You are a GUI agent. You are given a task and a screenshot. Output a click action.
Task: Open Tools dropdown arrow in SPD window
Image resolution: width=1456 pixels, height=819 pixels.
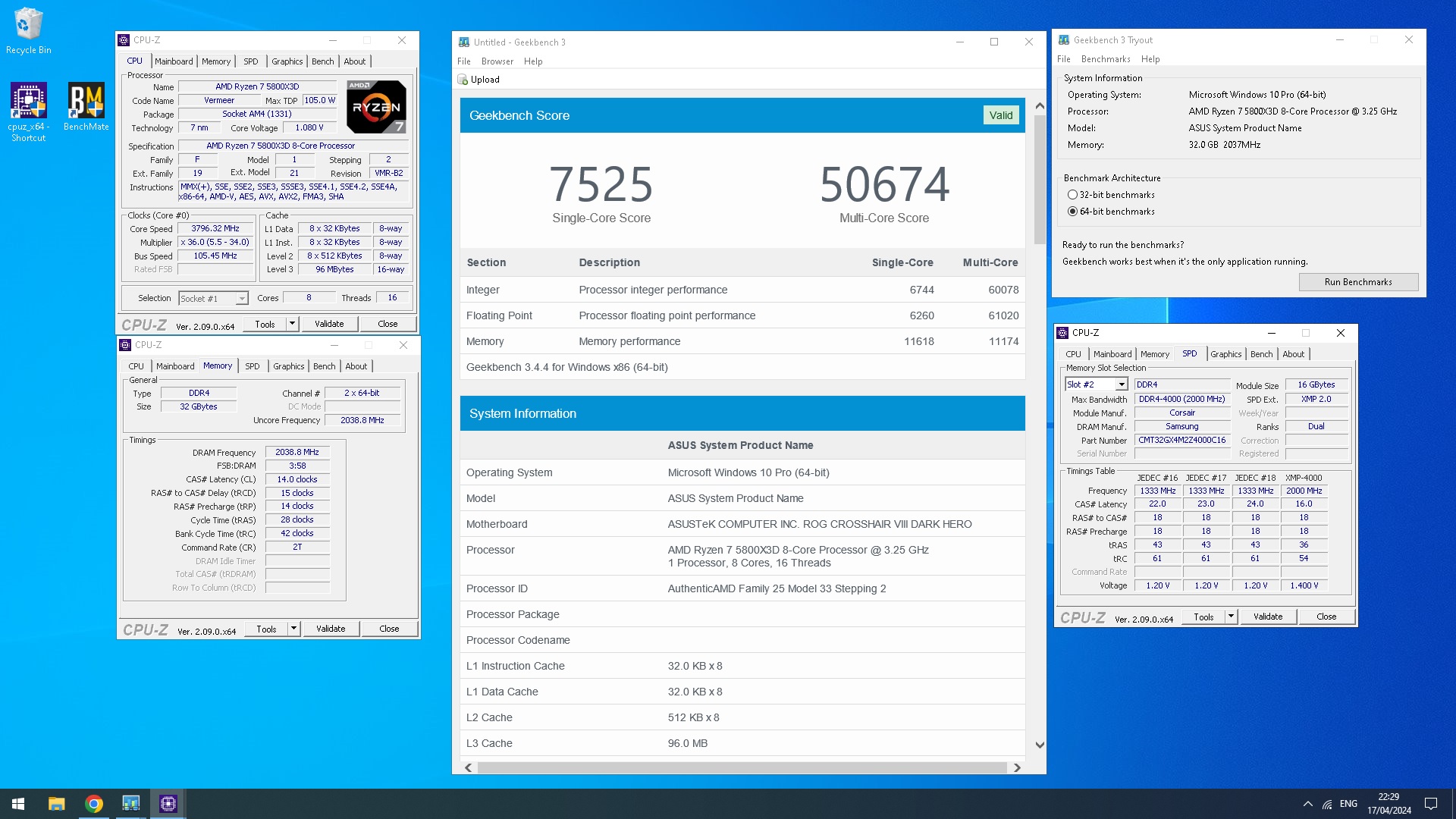point(1231,617)
